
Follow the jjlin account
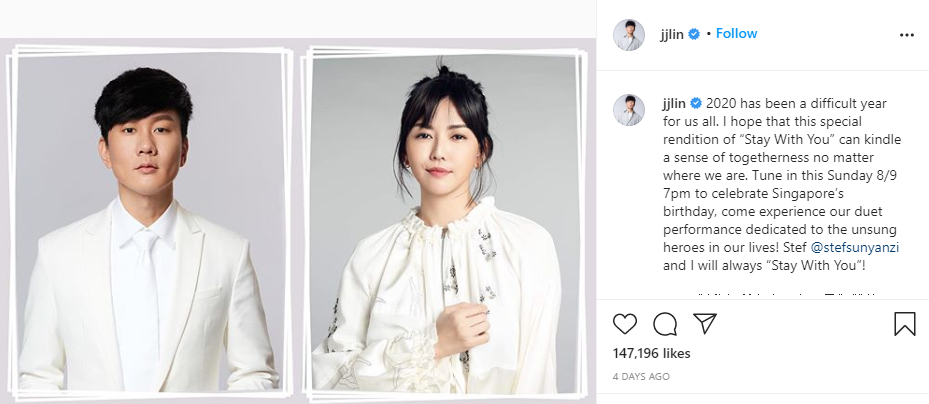coord(736,34)
